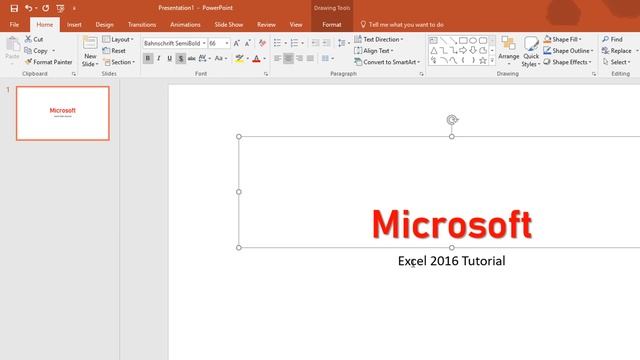
Task: Open the Shape Outline dropdown
Action: click(x=569, y=51)
